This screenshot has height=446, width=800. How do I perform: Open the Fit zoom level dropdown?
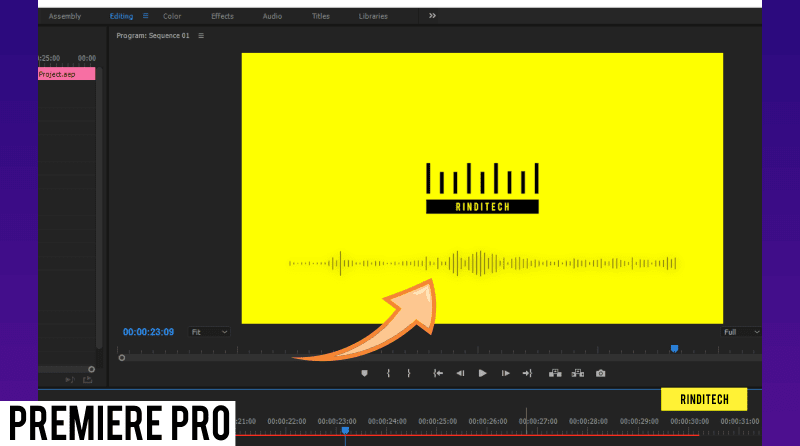pyautogui.click(x=209, y=332)
